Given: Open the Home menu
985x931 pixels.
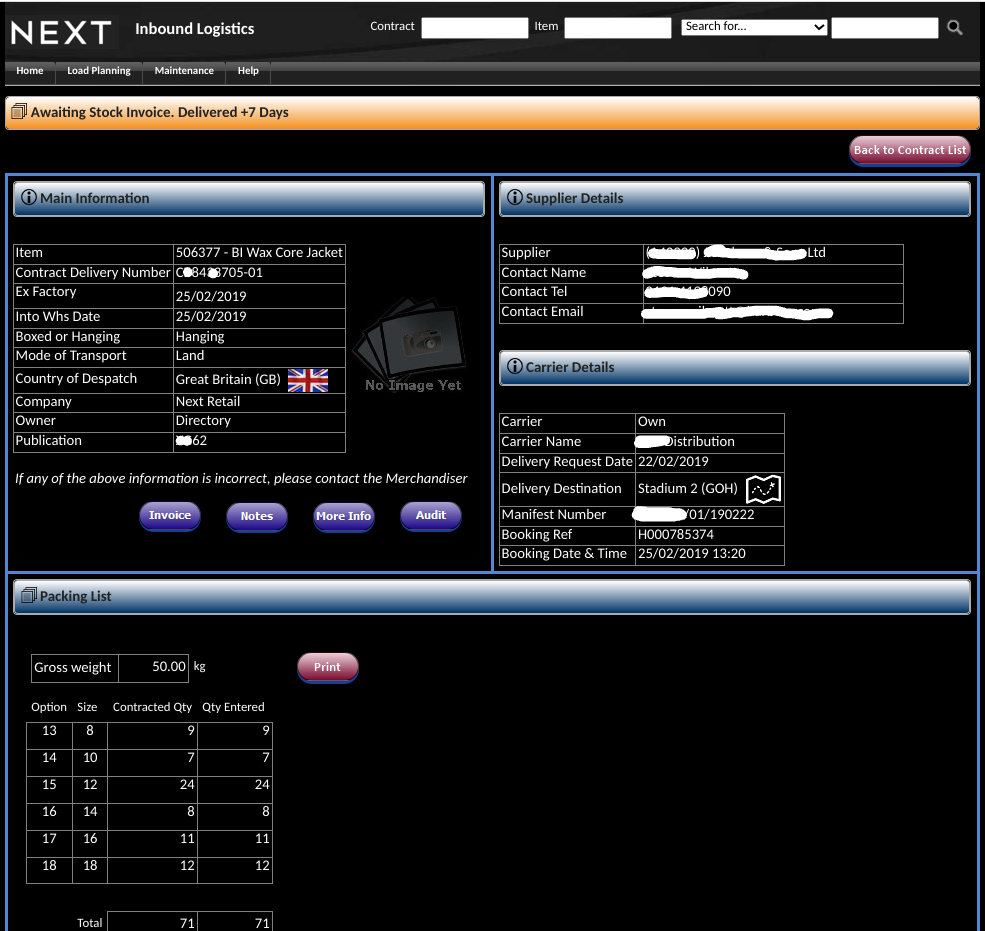Looking at the screenshot, I should 29,72.
